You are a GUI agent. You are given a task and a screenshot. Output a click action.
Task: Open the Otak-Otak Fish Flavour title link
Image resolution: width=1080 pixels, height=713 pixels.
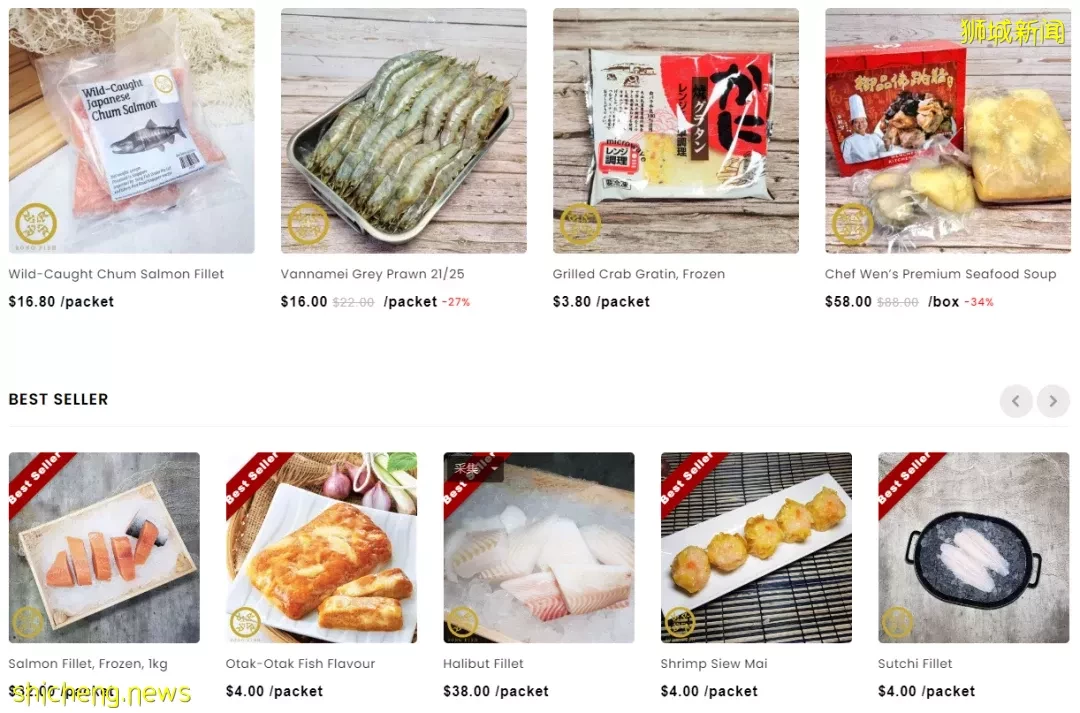coord(300,663)
